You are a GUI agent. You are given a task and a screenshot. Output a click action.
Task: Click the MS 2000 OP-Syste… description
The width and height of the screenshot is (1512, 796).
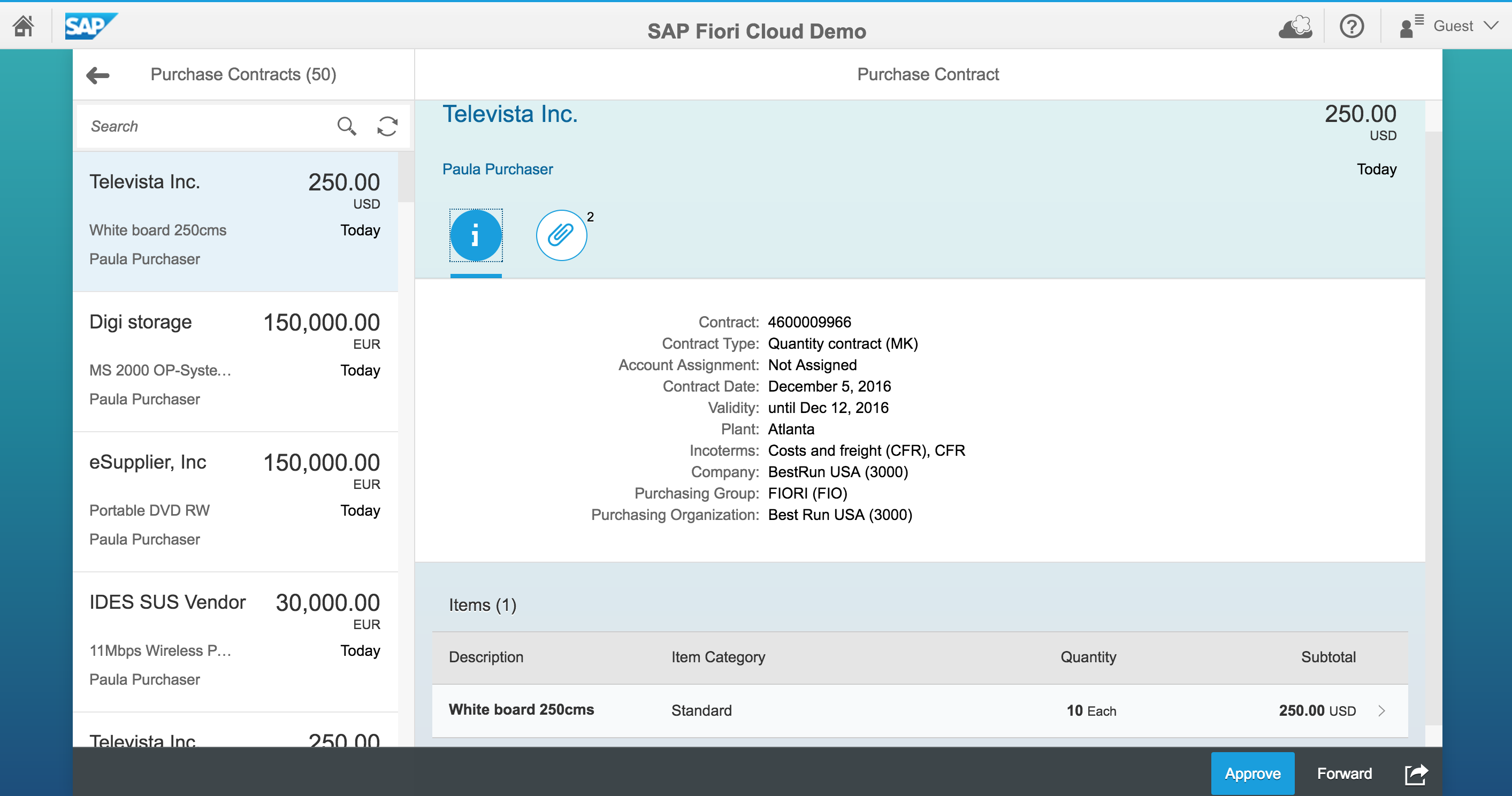160,370
